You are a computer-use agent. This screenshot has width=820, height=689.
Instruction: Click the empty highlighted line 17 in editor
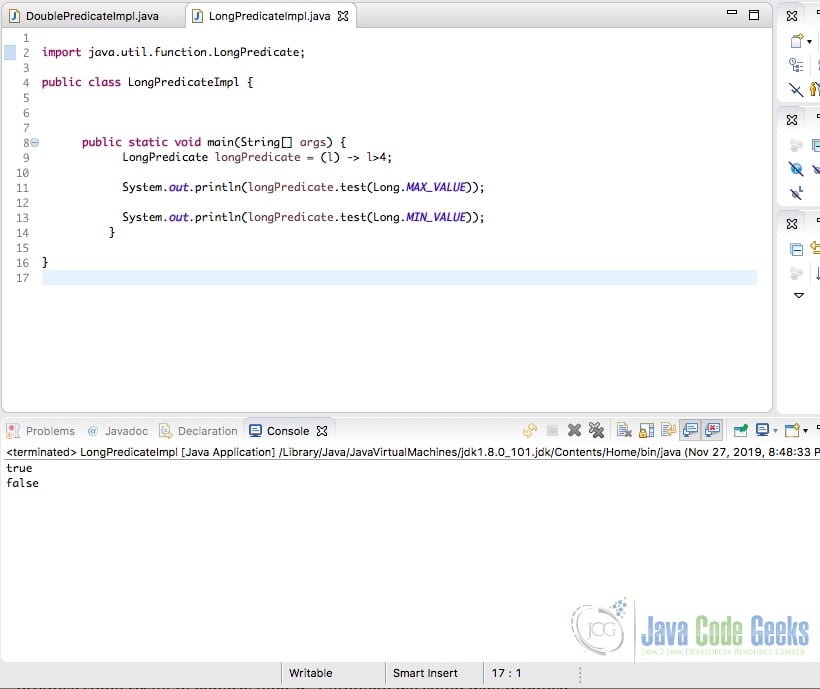pos(399,278)
